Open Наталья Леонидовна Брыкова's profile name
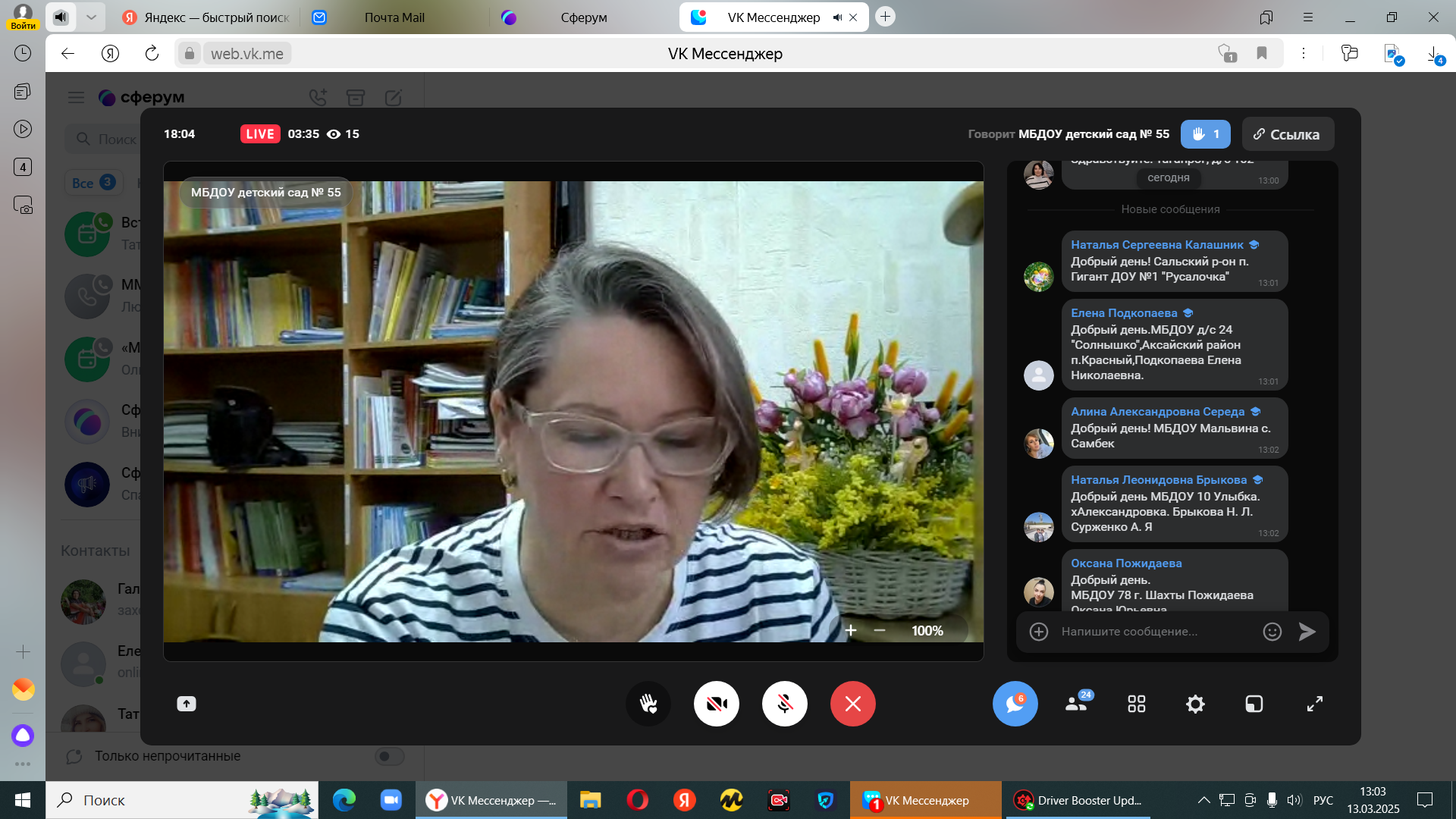 click(1159, 480)
